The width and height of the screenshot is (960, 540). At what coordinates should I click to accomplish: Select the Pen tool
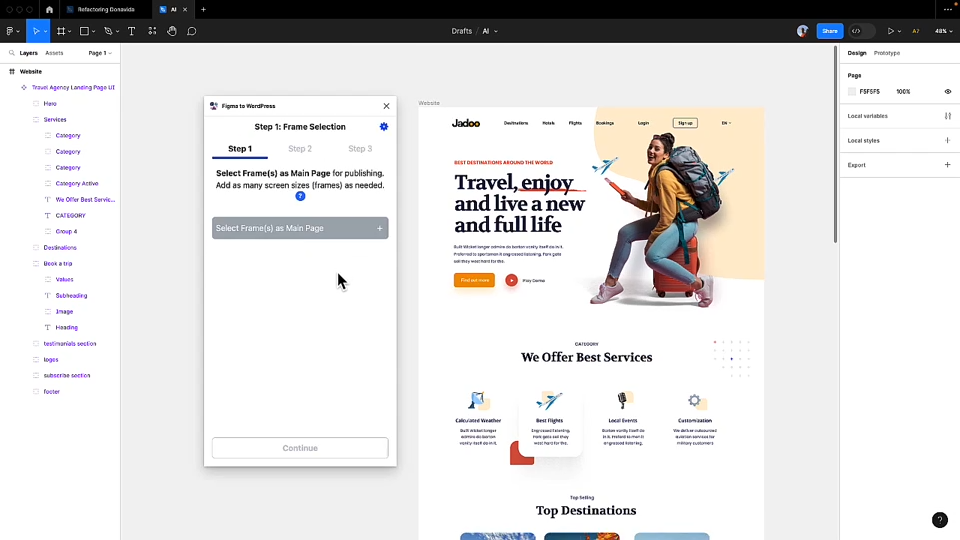click(108, 31)
